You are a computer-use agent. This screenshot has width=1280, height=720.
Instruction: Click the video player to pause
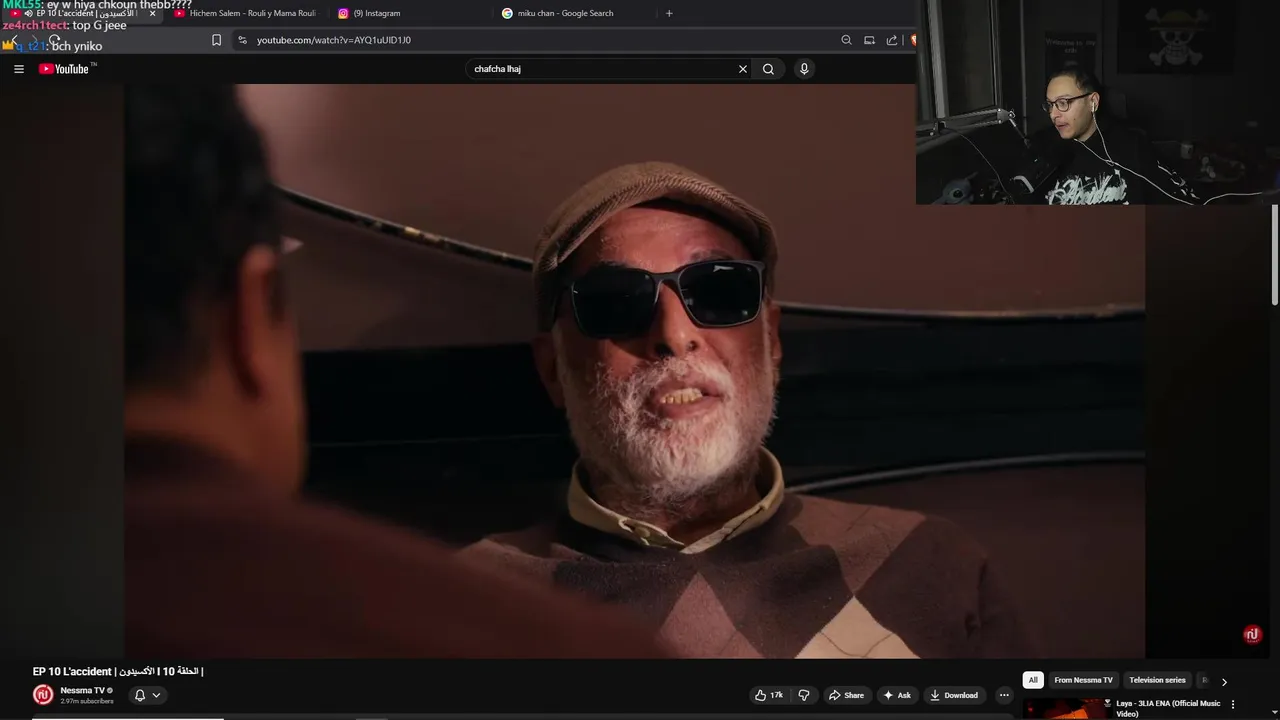(x=634, y=370)
